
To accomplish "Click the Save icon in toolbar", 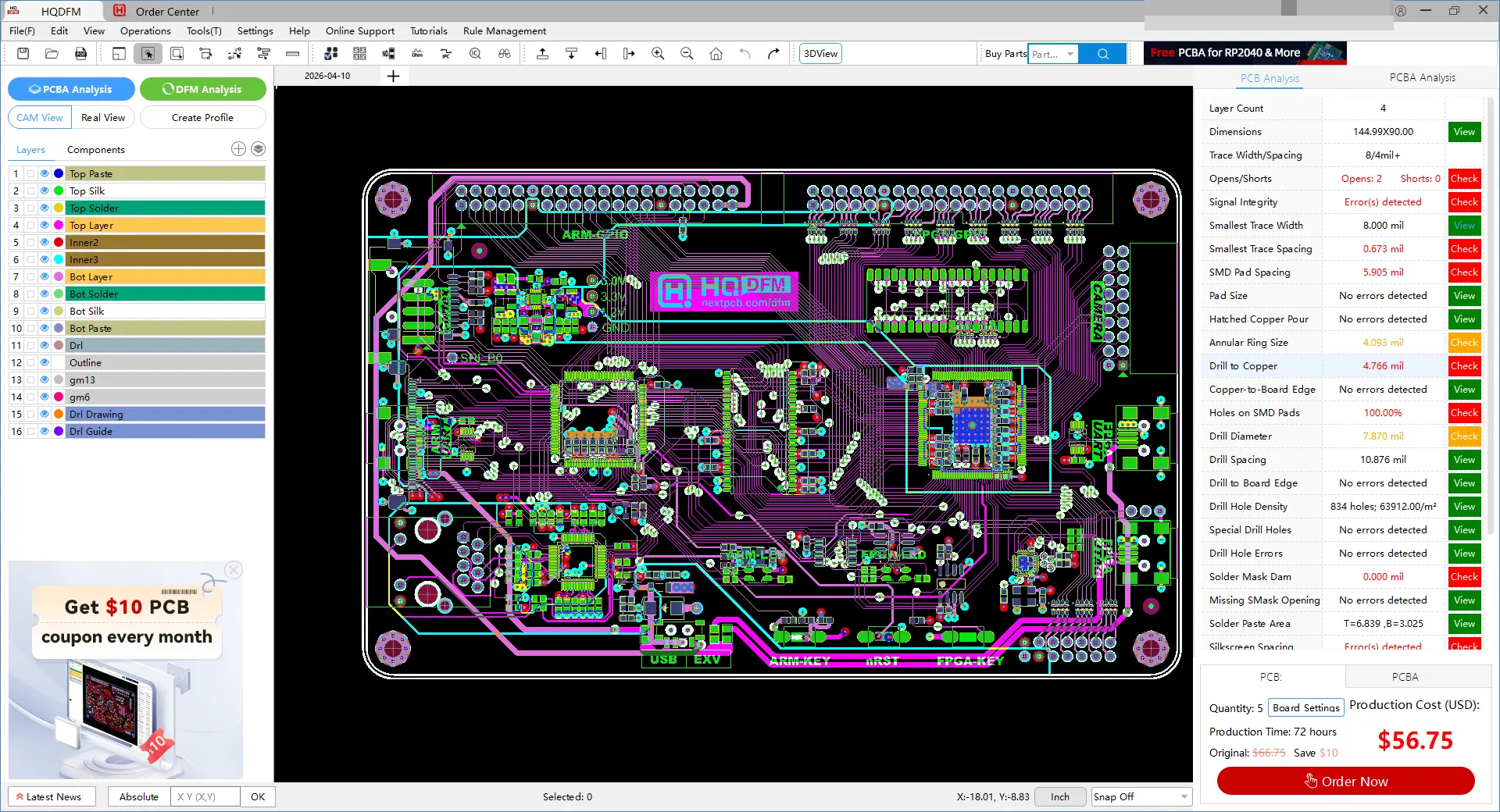I will pos(23,54).
